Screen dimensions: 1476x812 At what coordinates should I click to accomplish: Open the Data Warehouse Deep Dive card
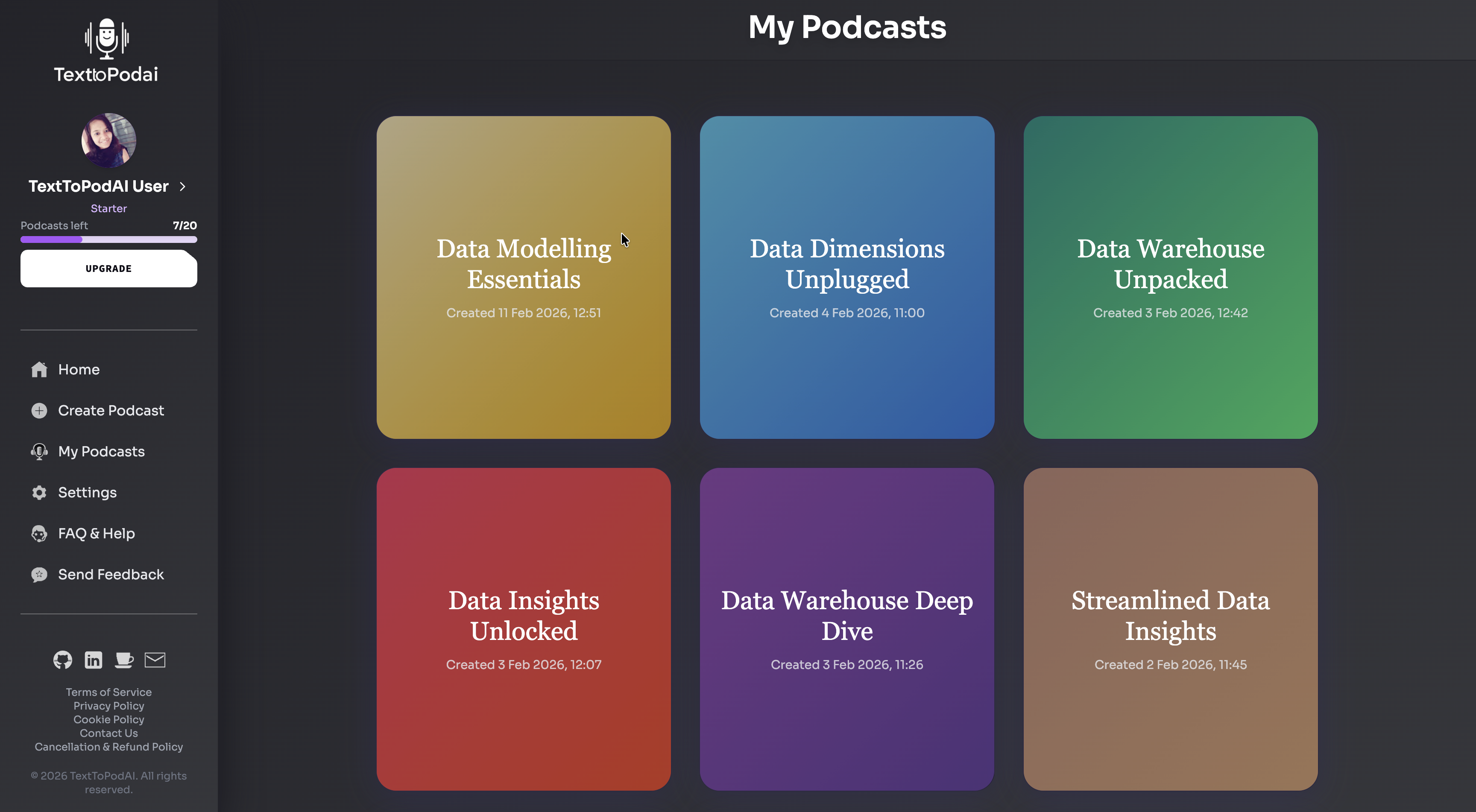[846, 629]
